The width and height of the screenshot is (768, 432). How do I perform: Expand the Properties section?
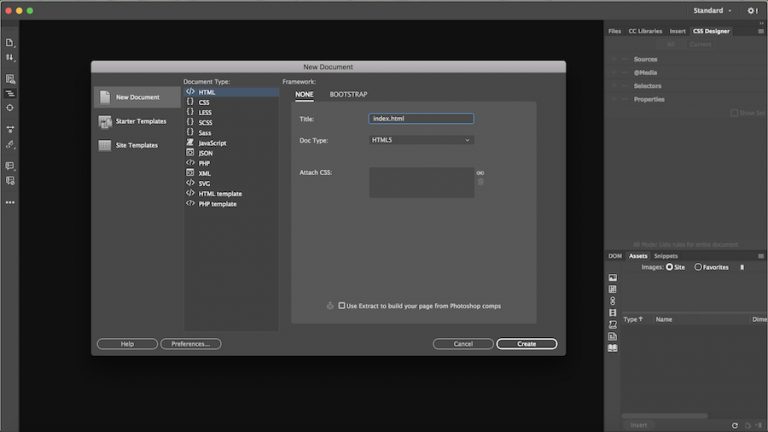tap(649, 99)
